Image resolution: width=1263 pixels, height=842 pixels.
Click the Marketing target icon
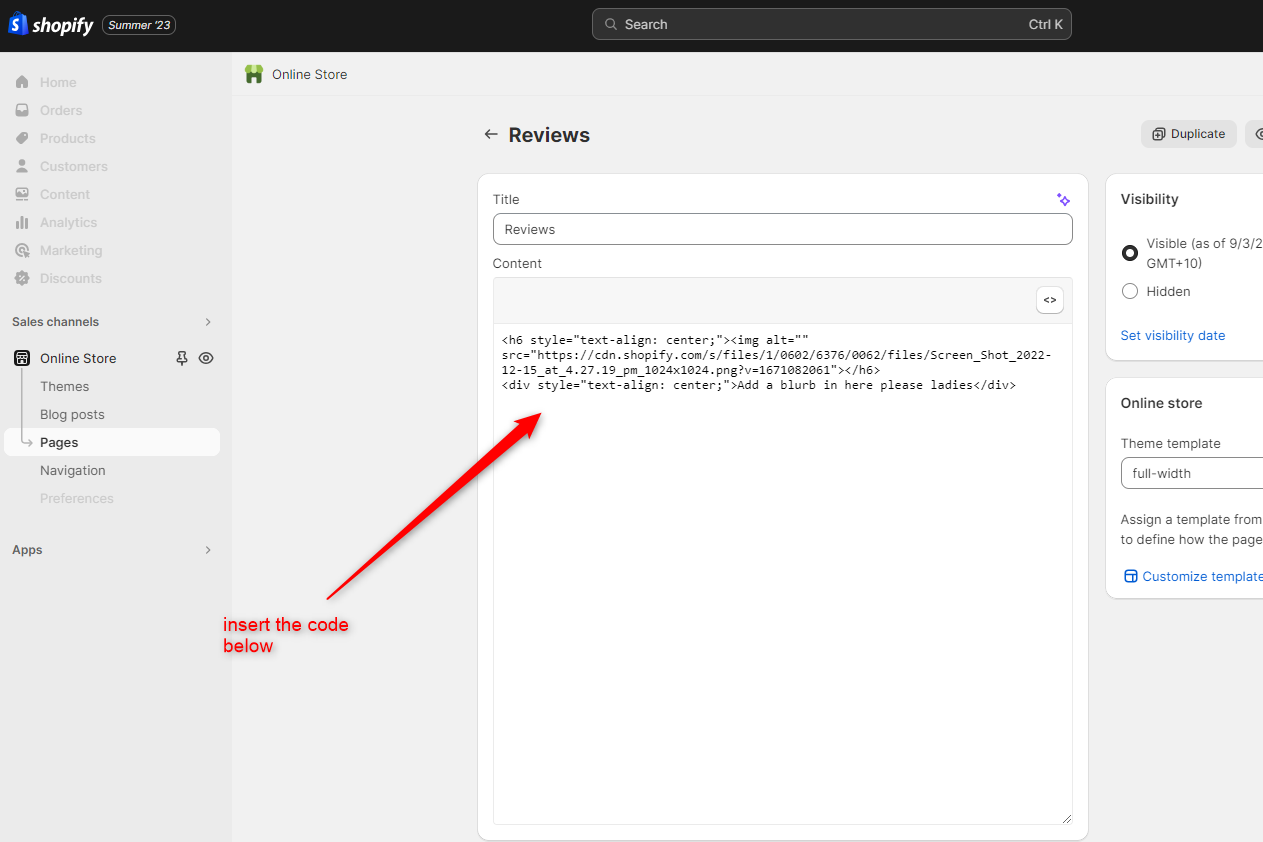pyautogui.click(x=22, y=250)
